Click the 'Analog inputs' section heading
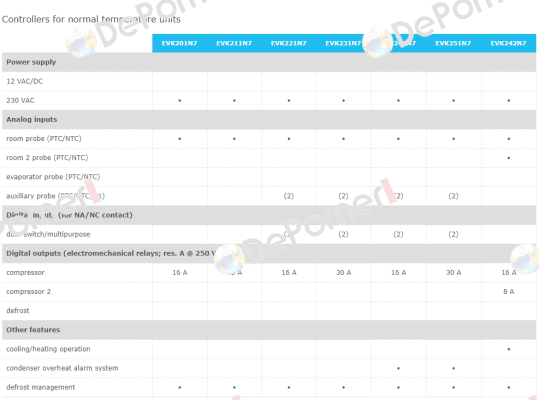This screenshot has width=539, height=400. pos(32,120)
